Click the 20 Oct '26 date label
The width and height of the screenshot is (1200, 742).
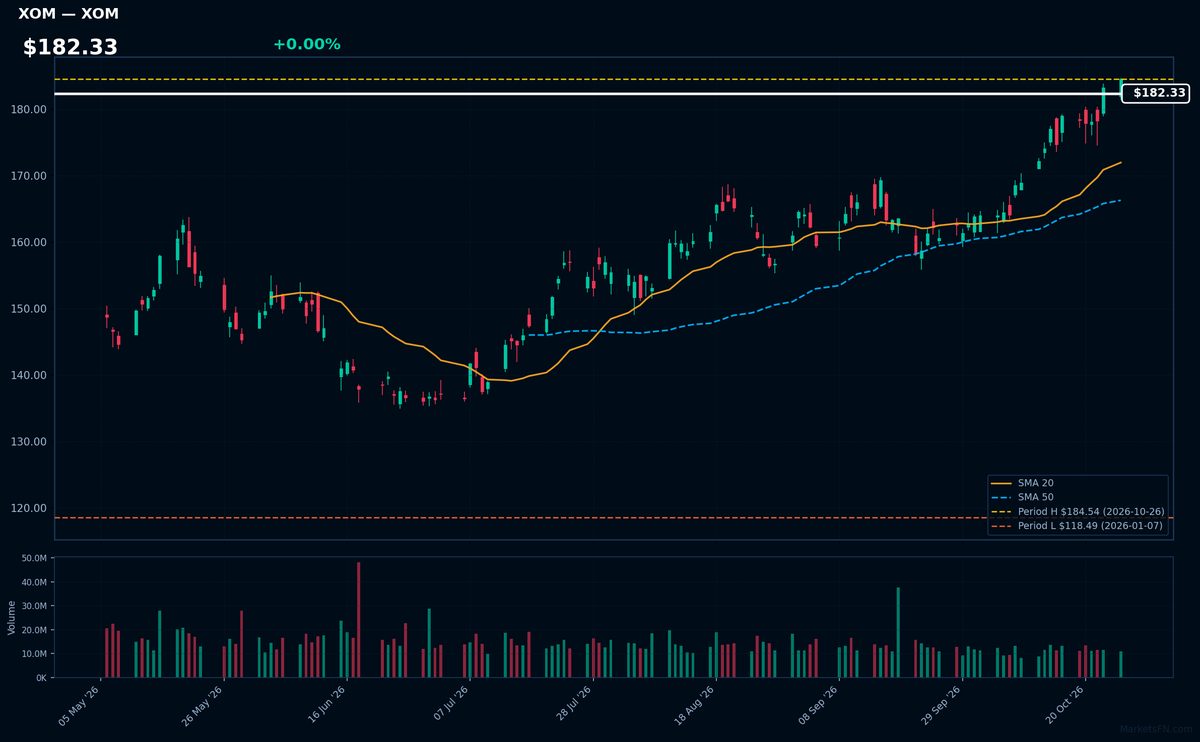pyautogui.click(x=1064, y=706)
